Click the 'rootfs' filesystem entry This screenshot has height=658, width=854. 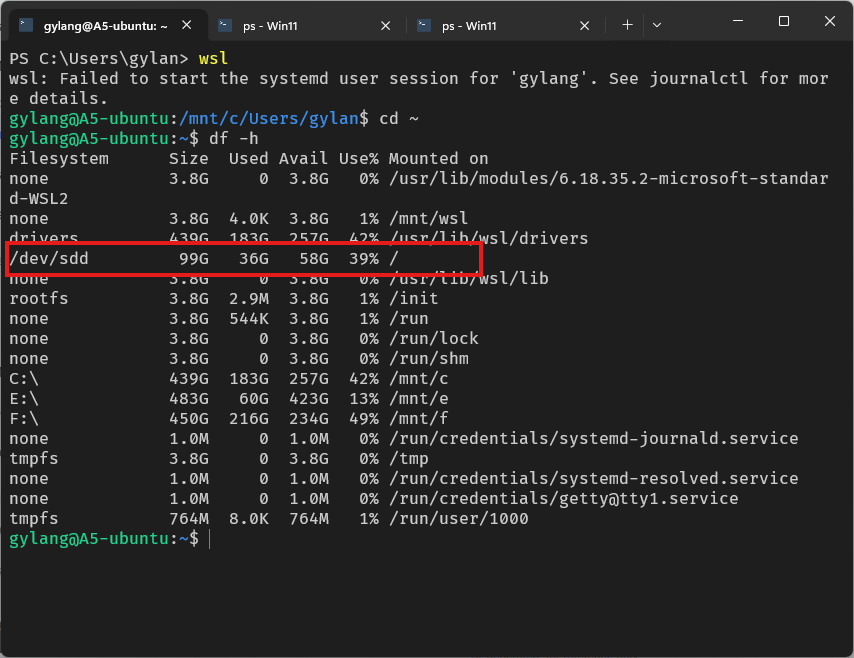39,298
